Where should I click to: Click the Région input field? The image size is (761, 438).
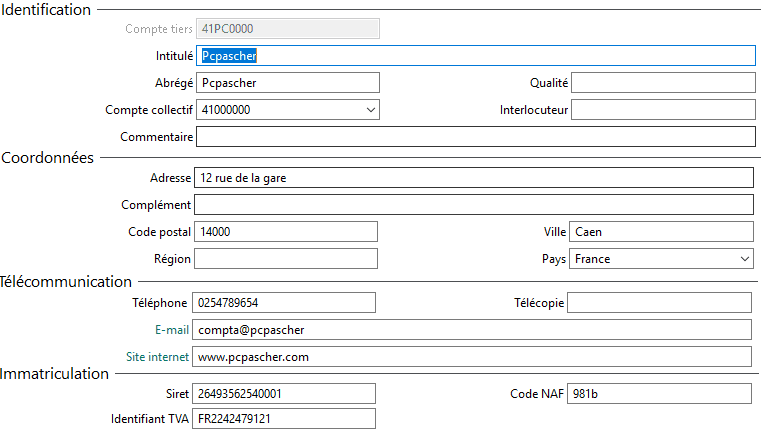286,259
